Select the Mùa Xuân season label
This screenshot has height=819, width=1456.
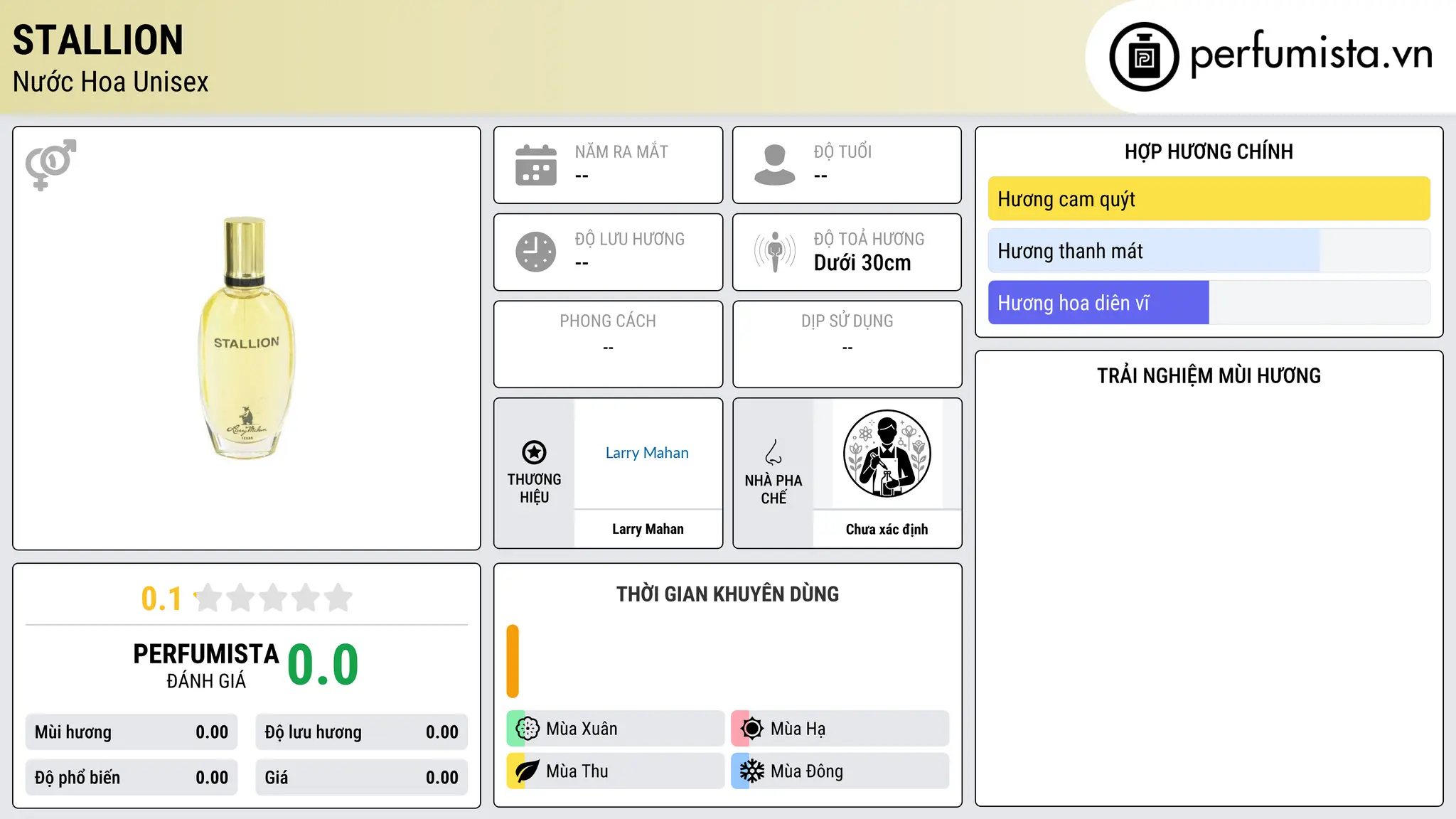click(582, 729)
